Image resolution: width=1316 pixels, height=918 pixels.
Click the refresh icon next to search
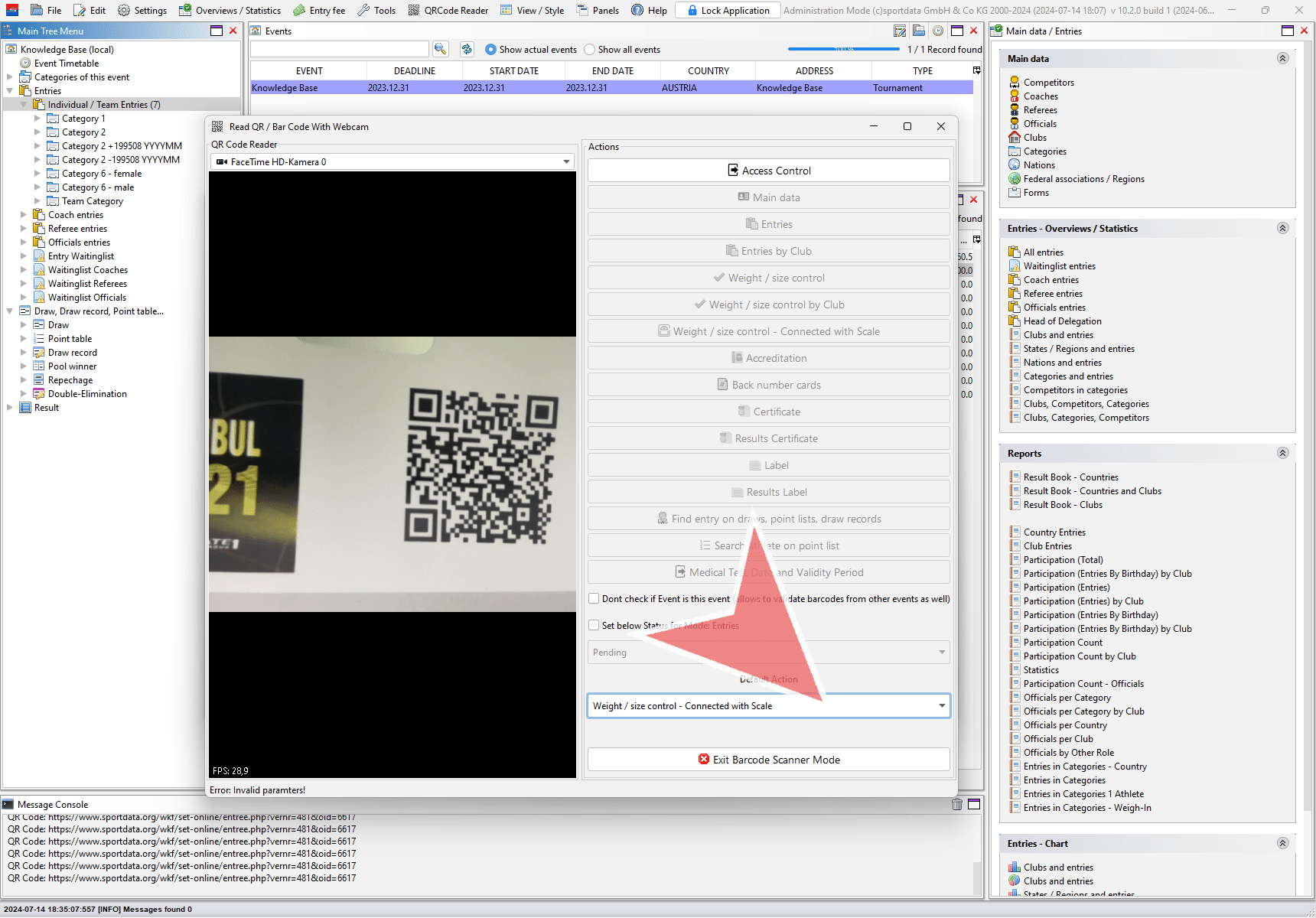click(x=467, y=49)
